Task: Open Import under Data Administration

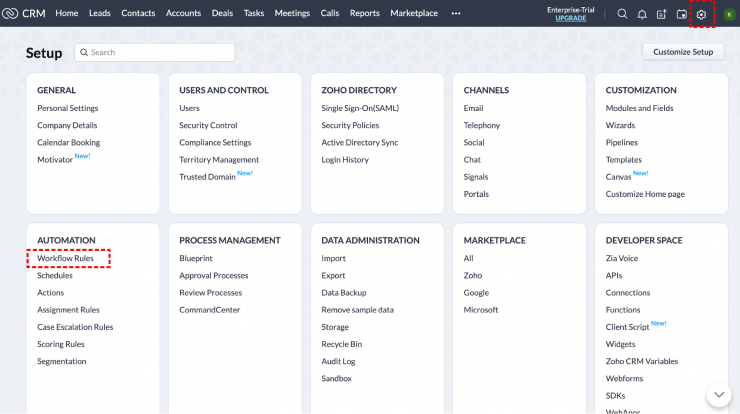Action: point(333,258)
